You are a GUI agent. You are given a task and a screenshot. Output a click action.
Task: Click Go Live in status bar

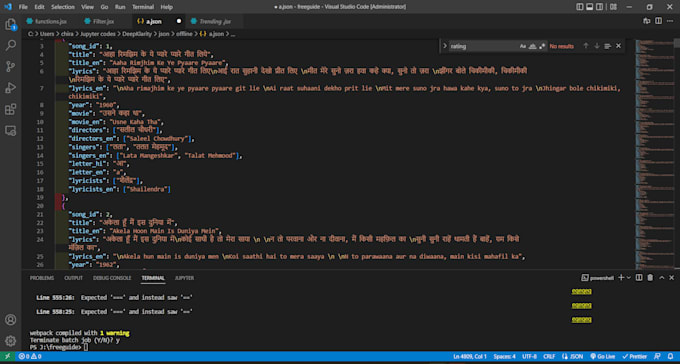click(602, 356)
